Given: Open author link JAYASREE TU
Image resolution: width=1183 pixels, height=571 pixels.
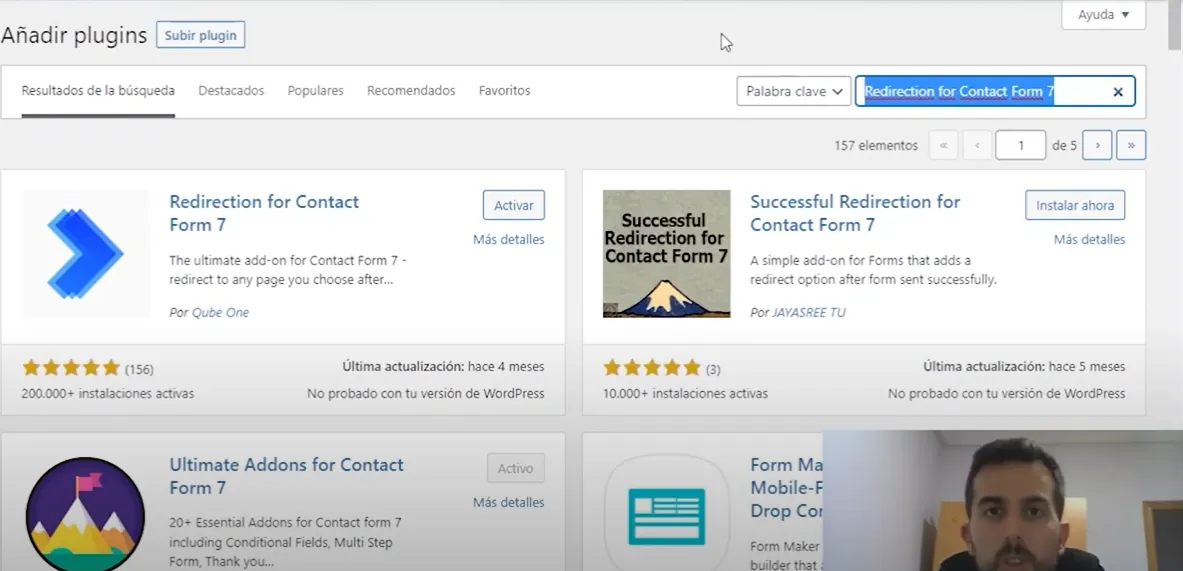Looking at the screenshot, I should [x=809, y=312].
